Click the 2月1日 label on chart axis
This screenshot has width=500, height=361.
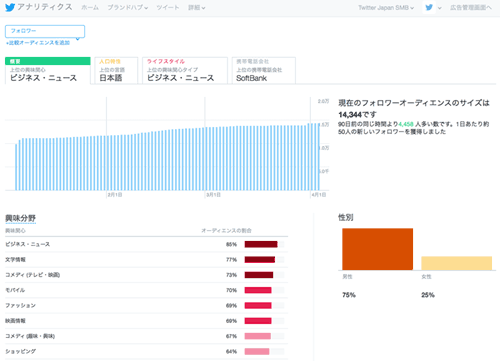[115, 195]
